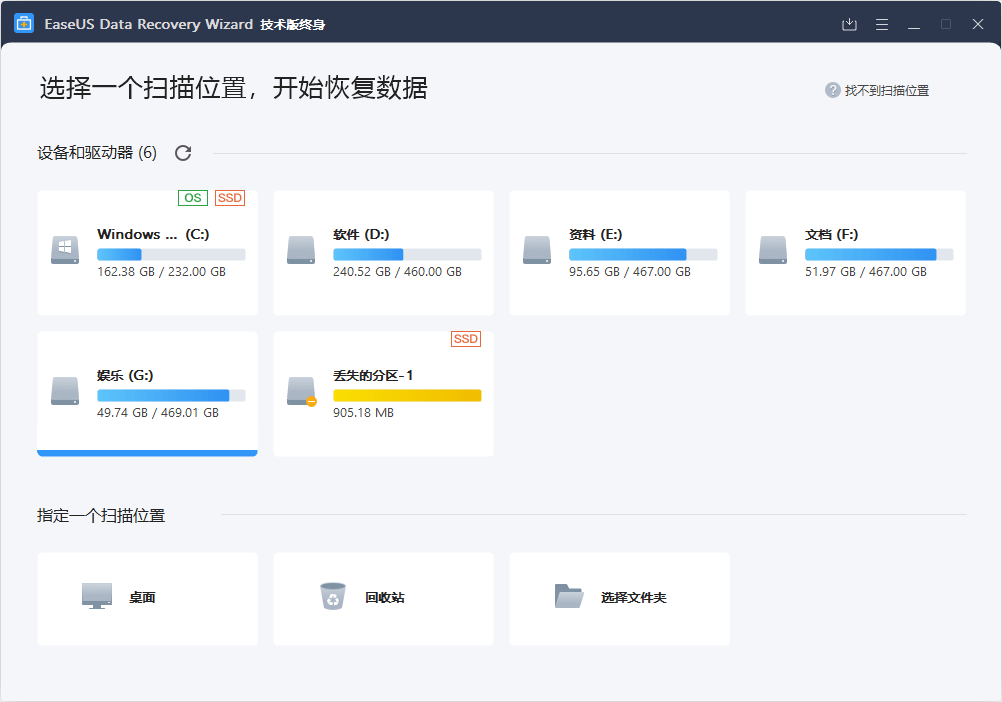Viewport: 1002px width, 702px height.
Task: Choose the 桌面 scan location
Action: click(148, 599)
